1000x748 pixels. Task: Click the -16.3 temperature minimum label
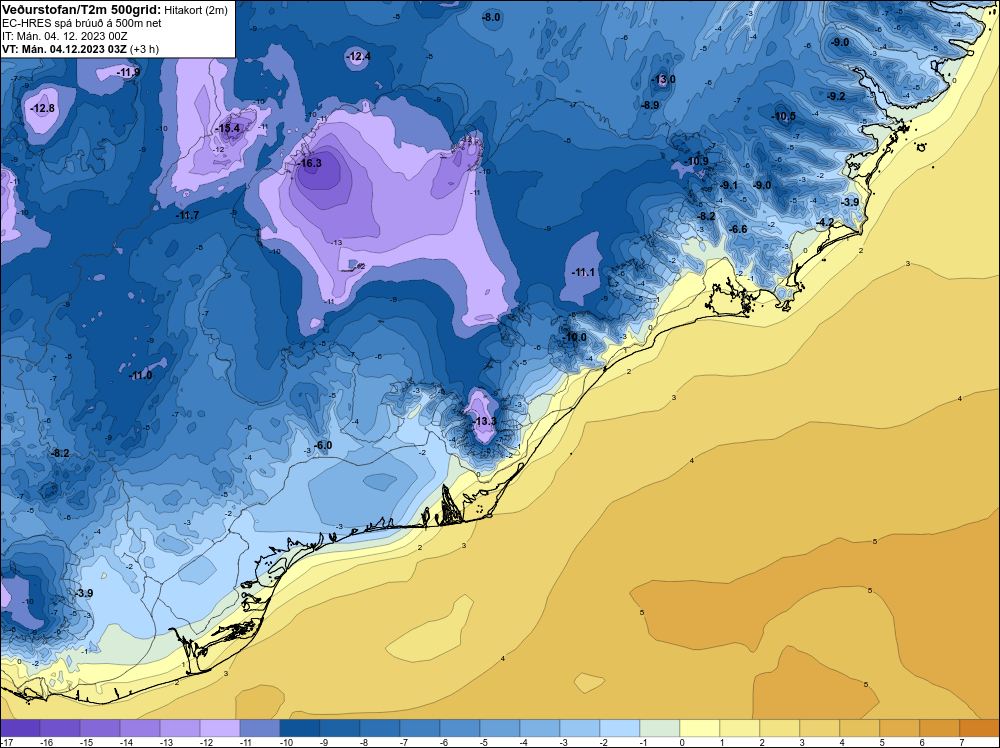[x=311, y=163]
